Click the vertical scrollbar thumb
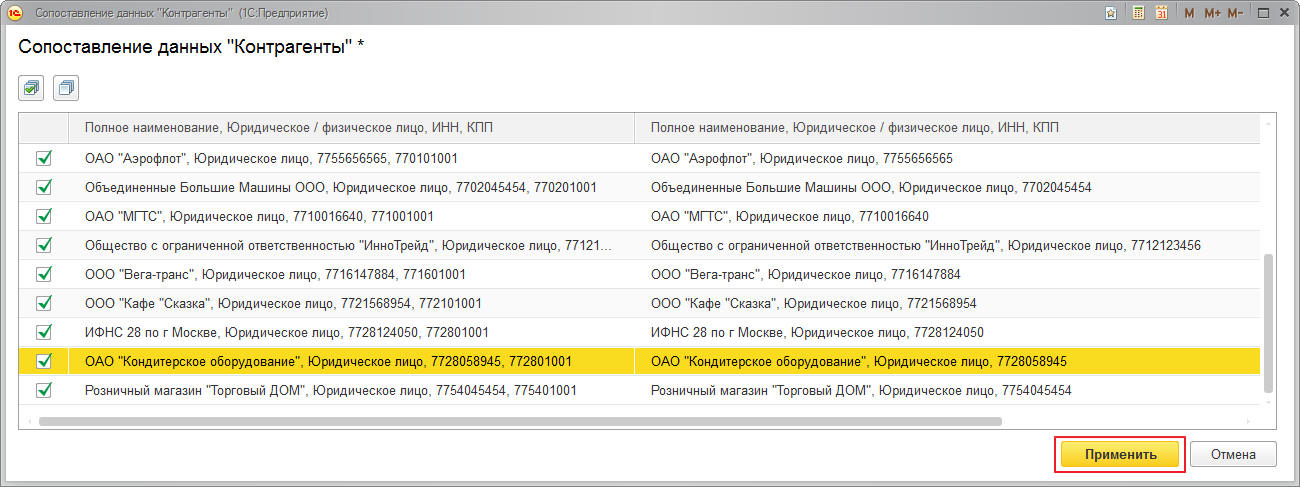 [x=1269, y=320]
